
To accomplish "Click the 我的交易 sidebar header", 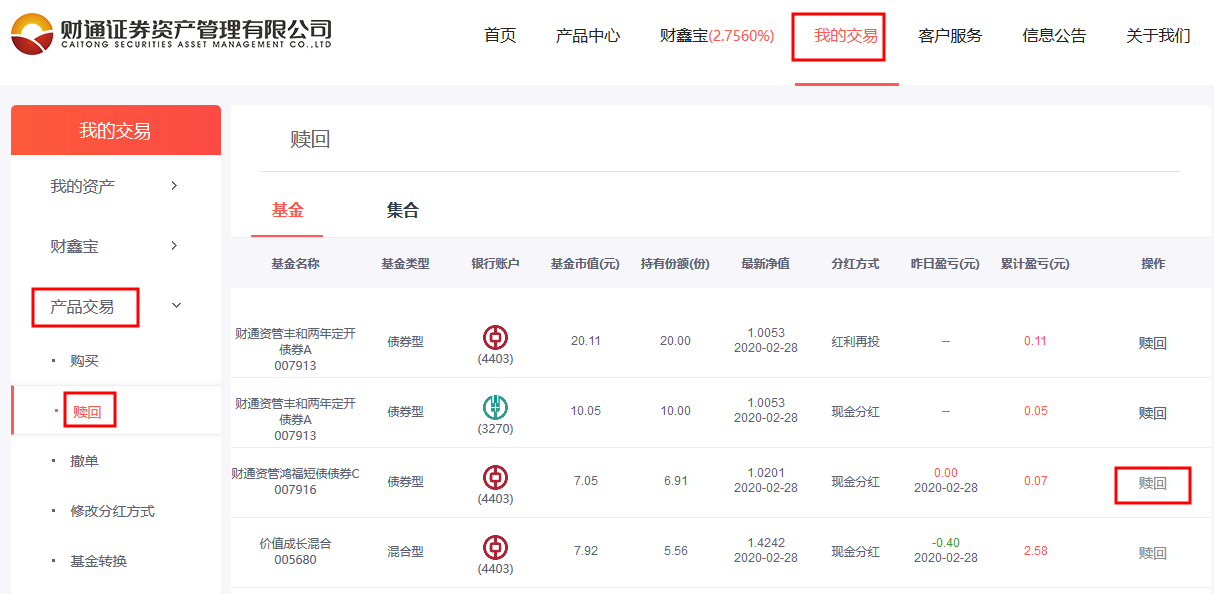I will (x=115, y=131).
